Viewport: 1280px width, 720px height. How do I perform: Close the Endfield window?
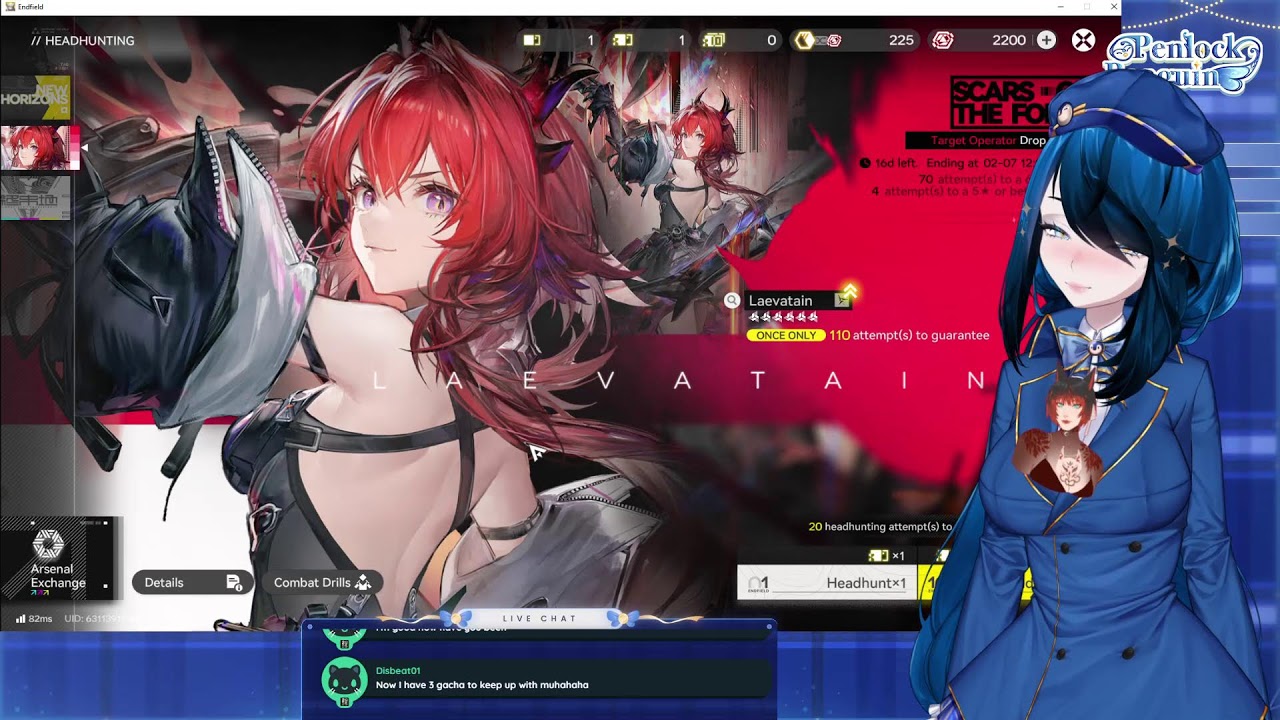click(x=1114, y=7)
